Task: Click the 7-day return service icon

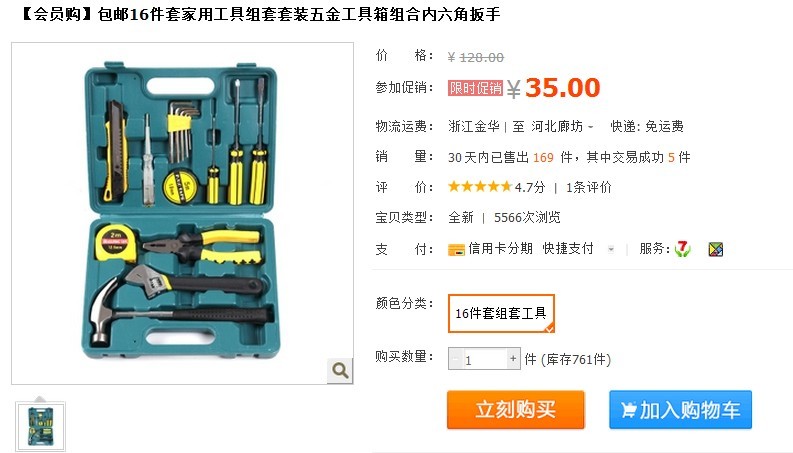Action: (x=682, y=249)
